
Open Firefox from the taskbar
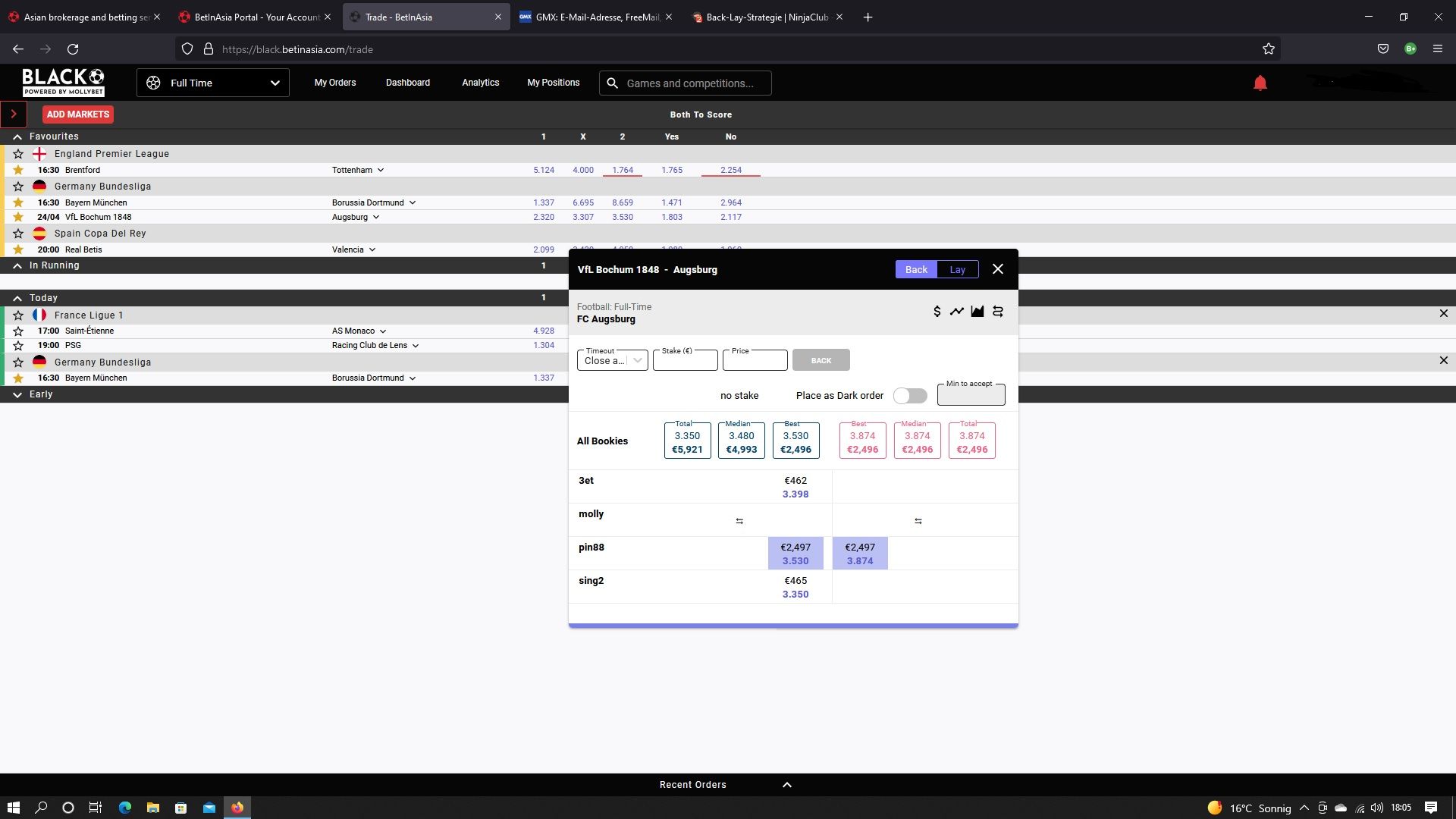237,808
